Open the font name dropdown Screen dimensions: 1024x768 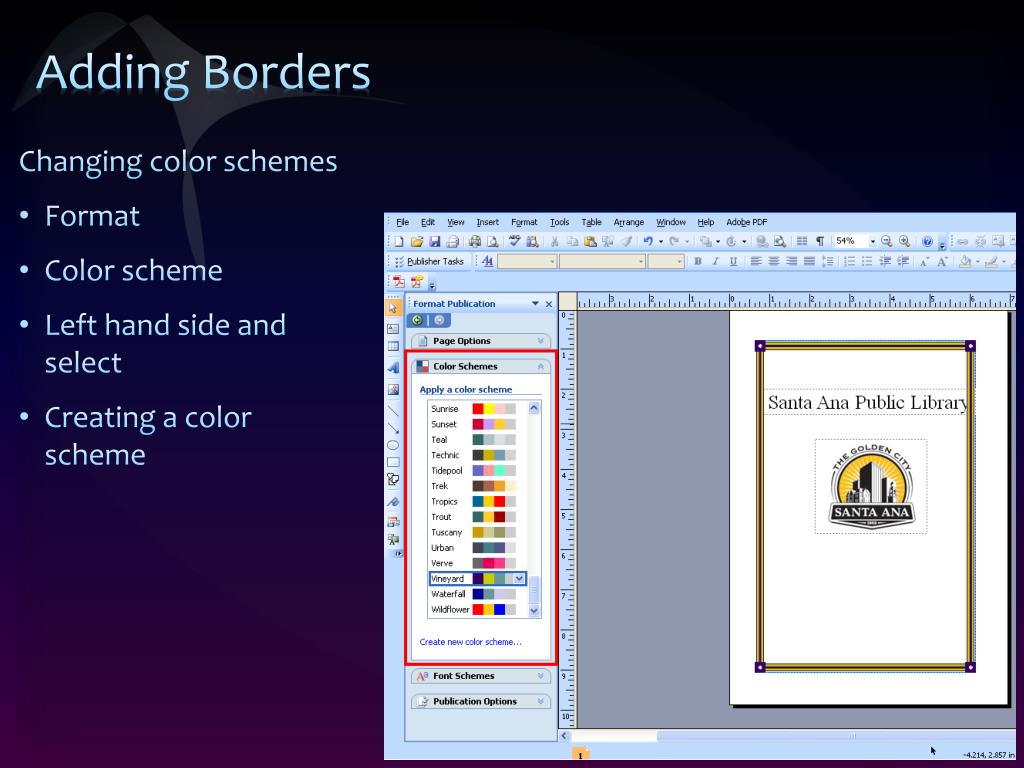[642, 262]
